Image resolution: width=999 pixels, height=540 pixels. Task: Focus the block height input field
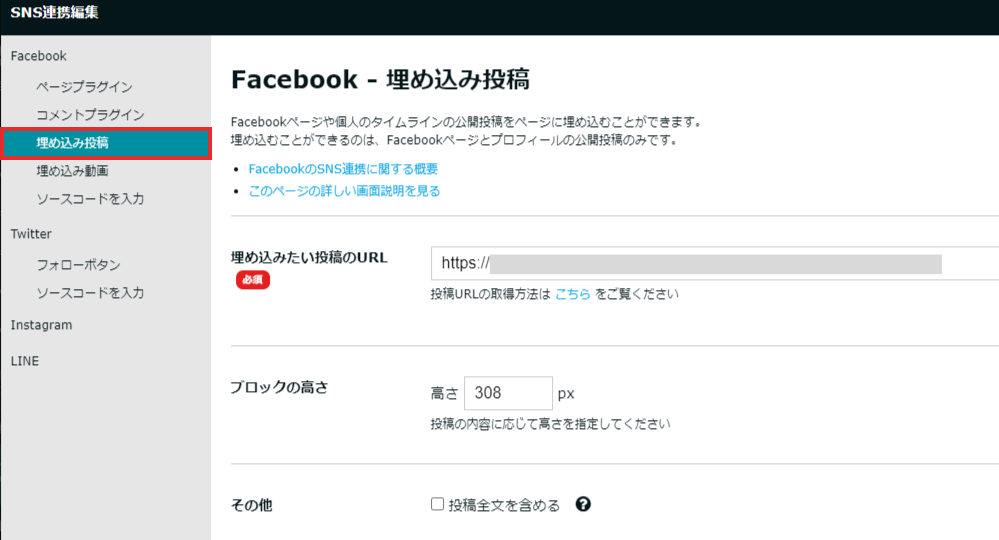[508, 393]
